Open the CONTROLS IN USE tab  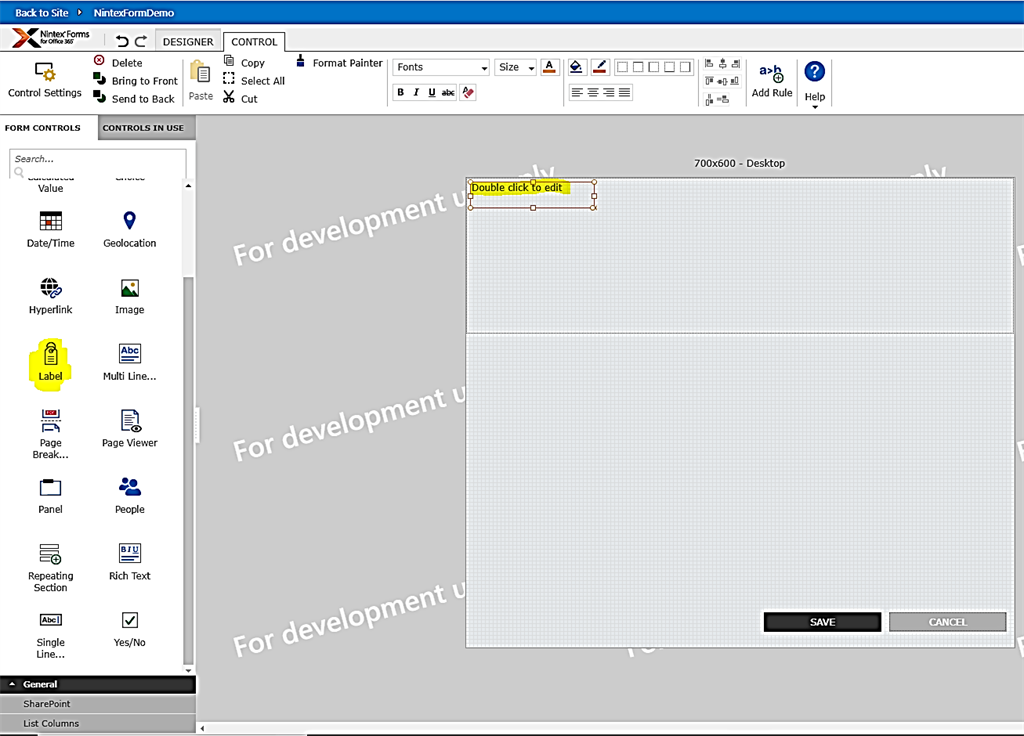click(x=145, y=128)
